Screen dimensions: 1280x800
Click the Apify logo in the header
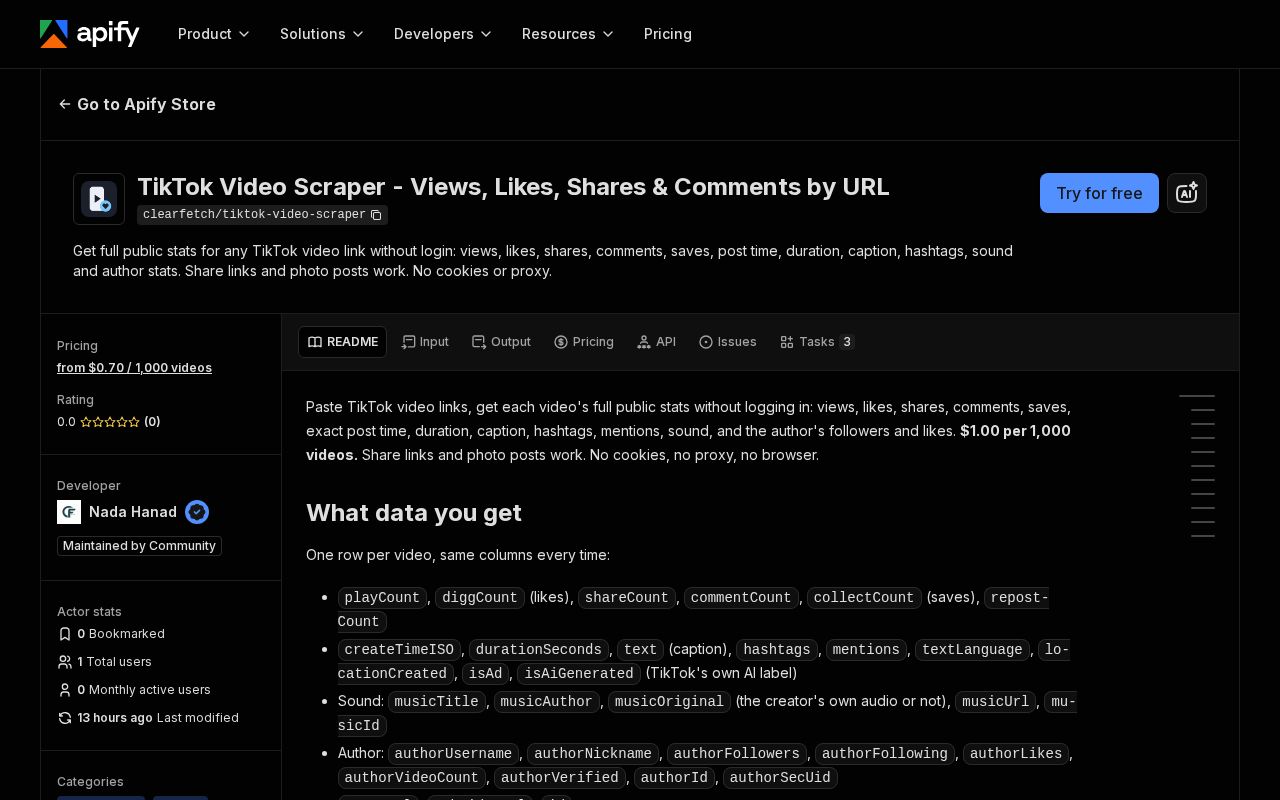pyautogui.click(x=90, y=34)
